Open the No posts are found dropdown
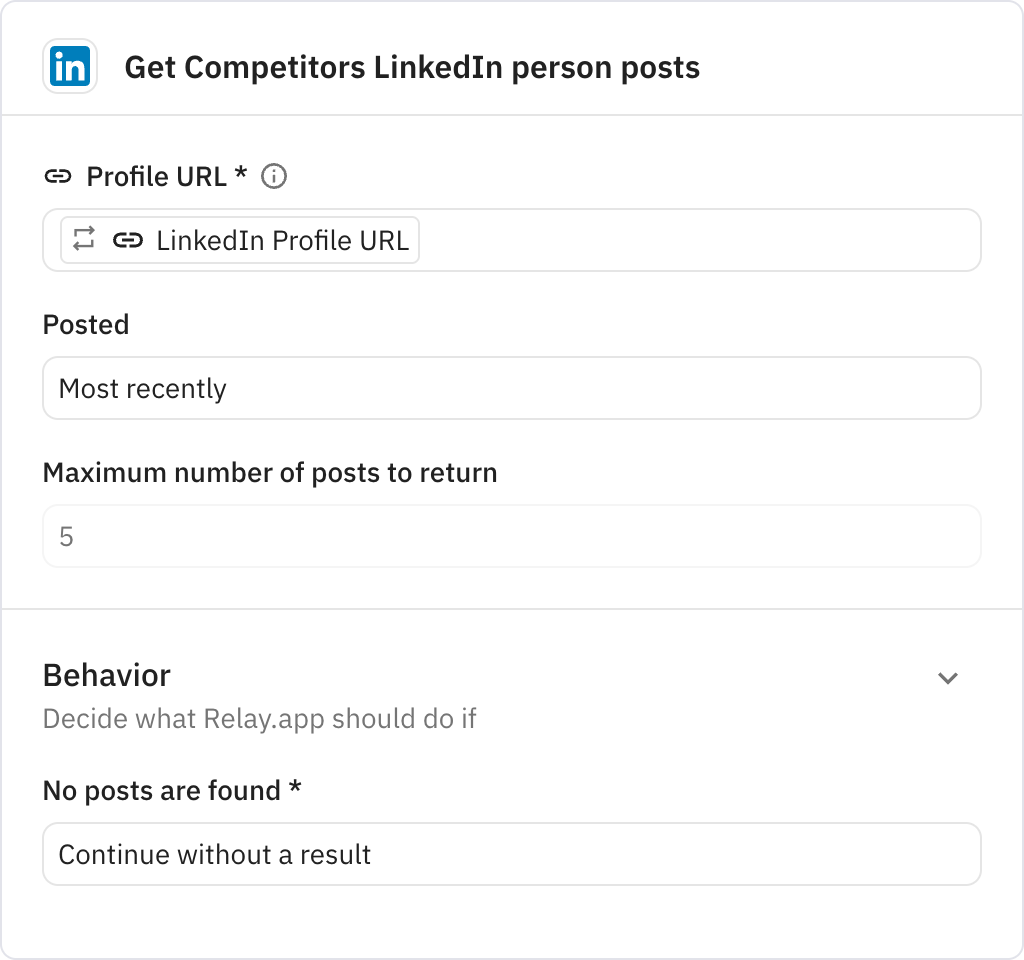 tap(512, 854)
